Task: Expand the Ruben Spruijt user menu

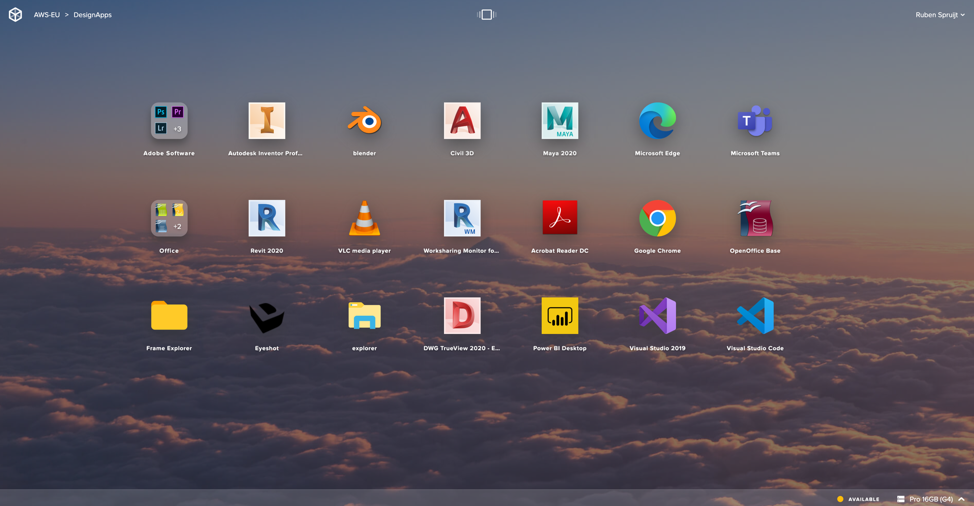Action: (940, 15)
